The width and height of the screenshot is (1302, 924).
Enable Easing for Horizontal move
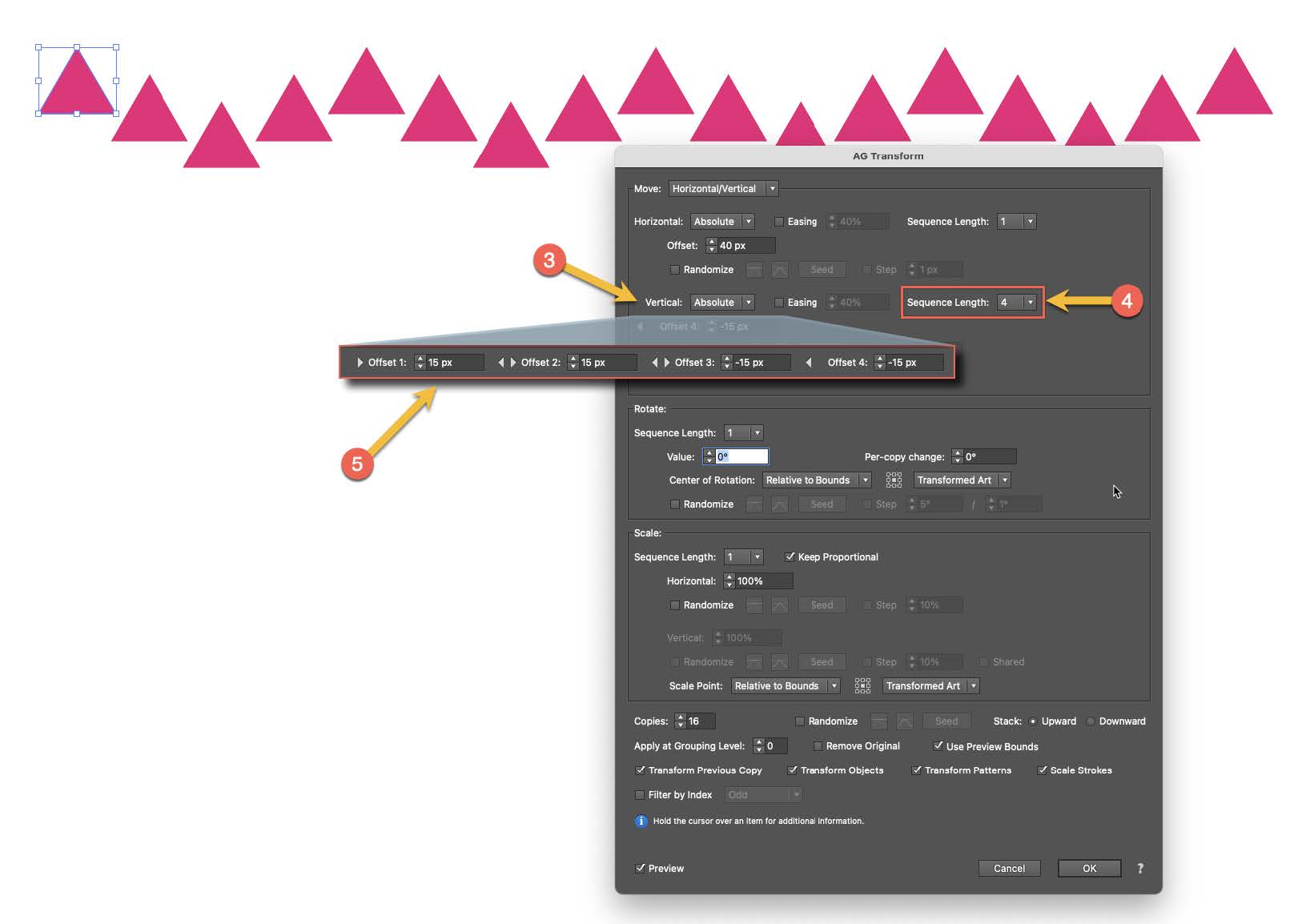[x=779, y=222]
